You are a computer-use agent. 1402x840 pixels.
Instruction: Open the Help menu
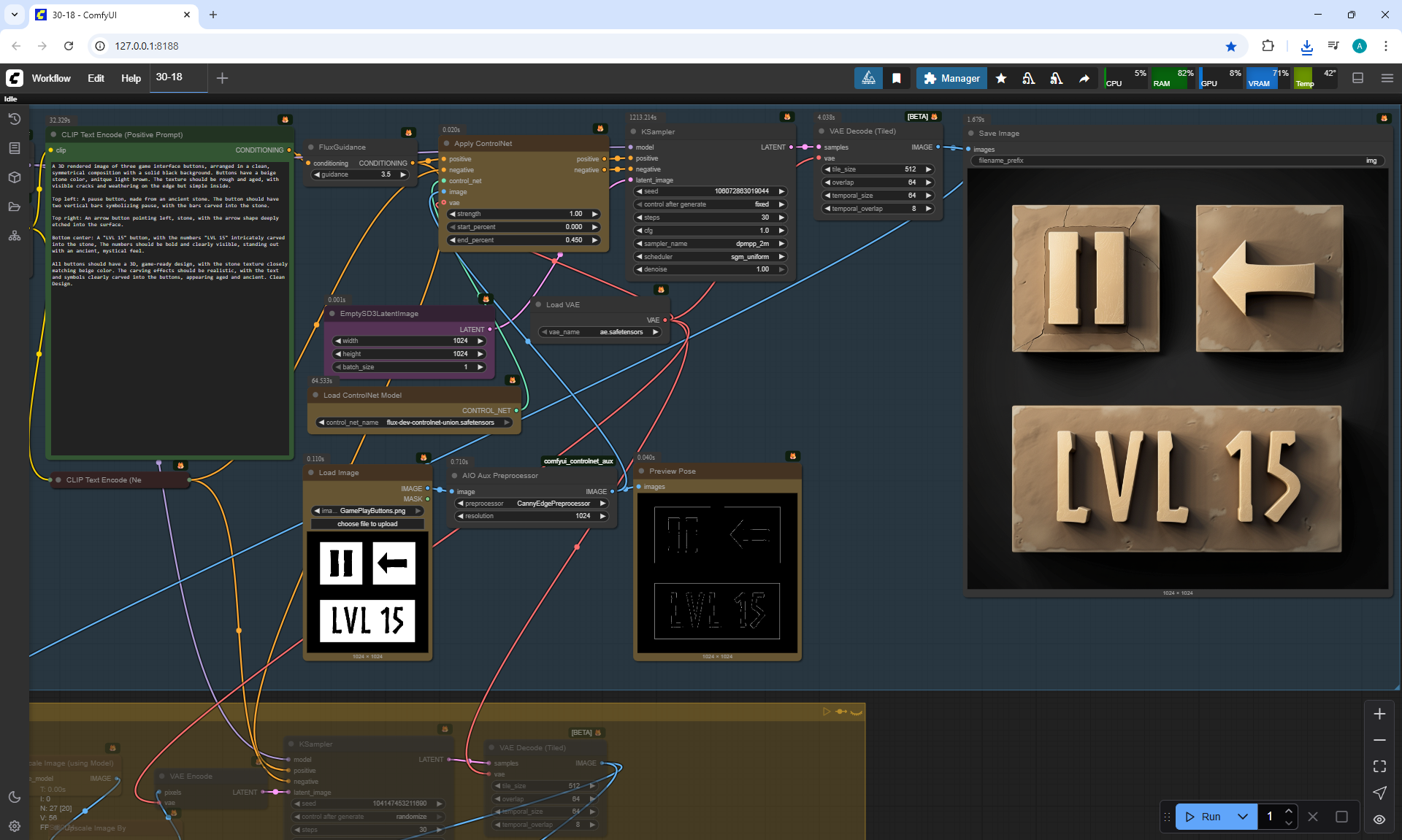tap(131, 78)
